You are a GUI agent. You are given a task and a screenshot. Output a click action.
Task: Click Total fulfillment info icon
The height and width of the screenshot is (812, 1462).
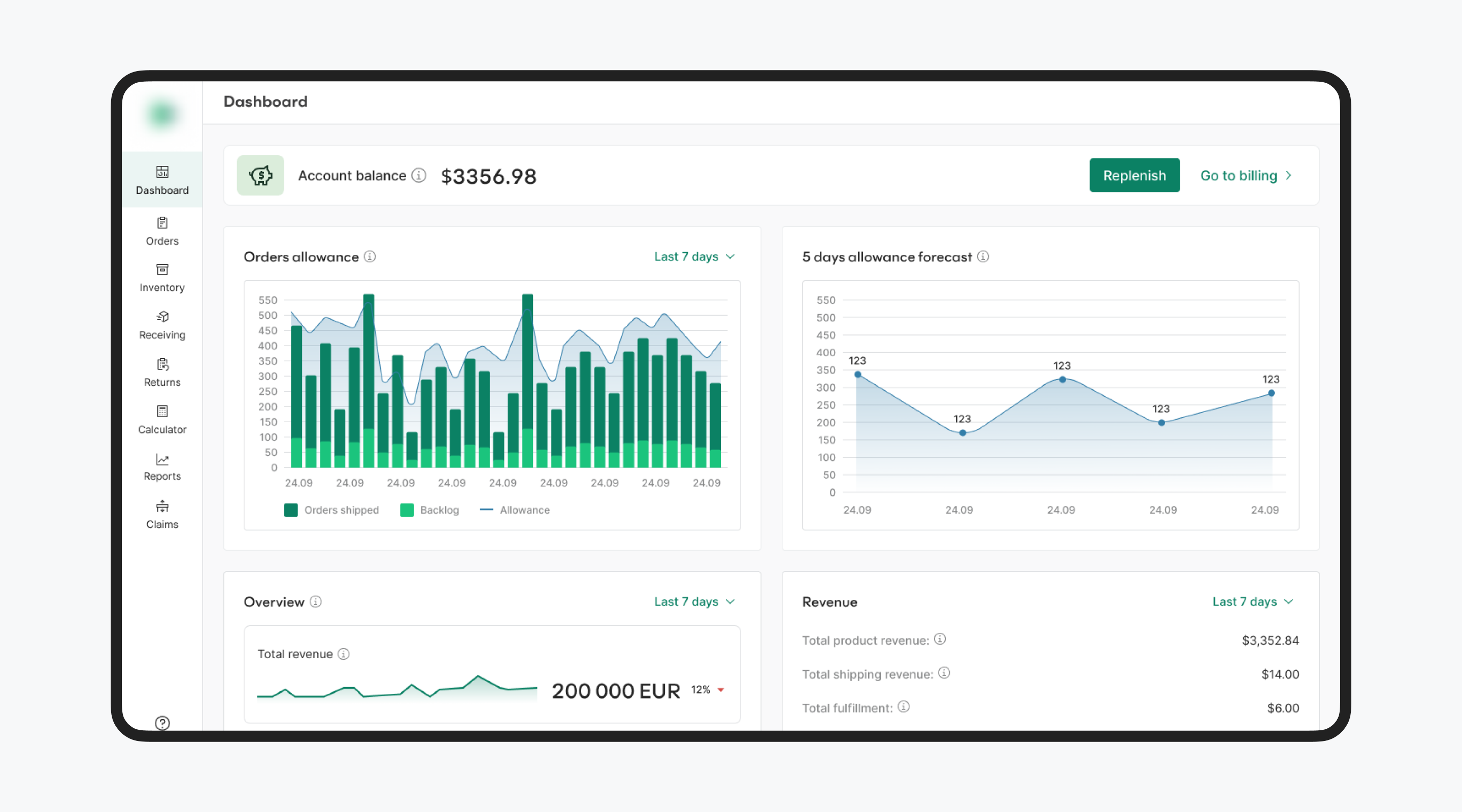(904, 706)
